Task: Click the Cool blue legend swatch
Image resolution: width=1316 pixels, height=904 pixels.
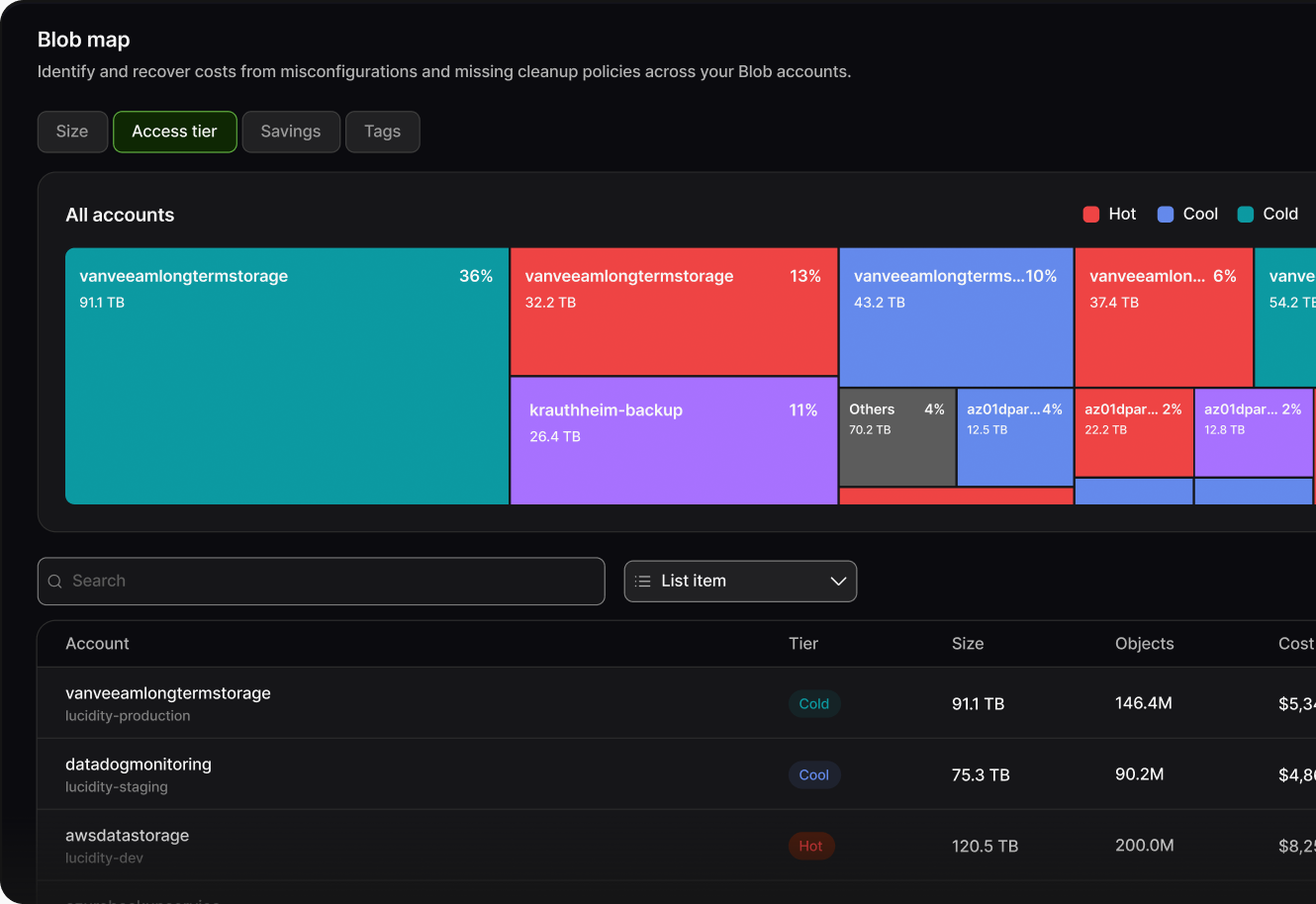Action: [1166, 215]
